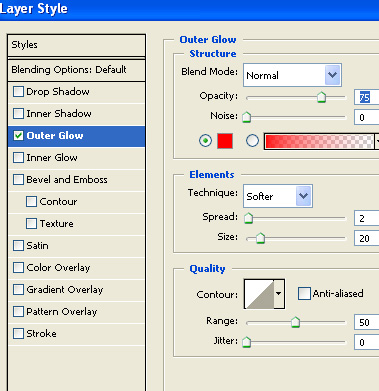The image size is (379, 391).
Task: Enable the Pattern Overlay checkbox
Action: (x=18, y=311)
